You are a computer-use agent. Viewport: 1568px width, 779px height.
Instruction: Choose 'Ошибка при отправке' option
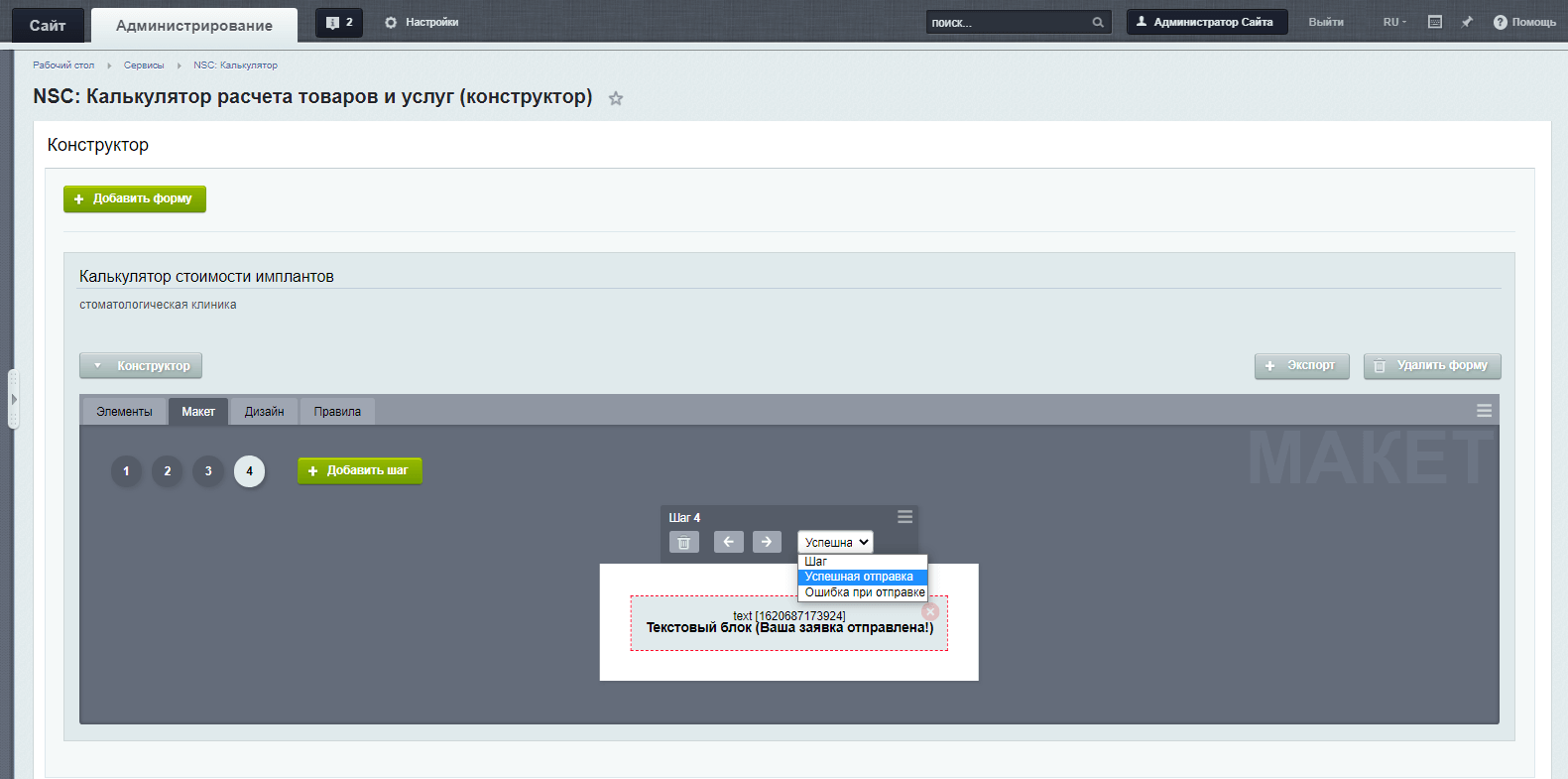click(x=864, y=592)
